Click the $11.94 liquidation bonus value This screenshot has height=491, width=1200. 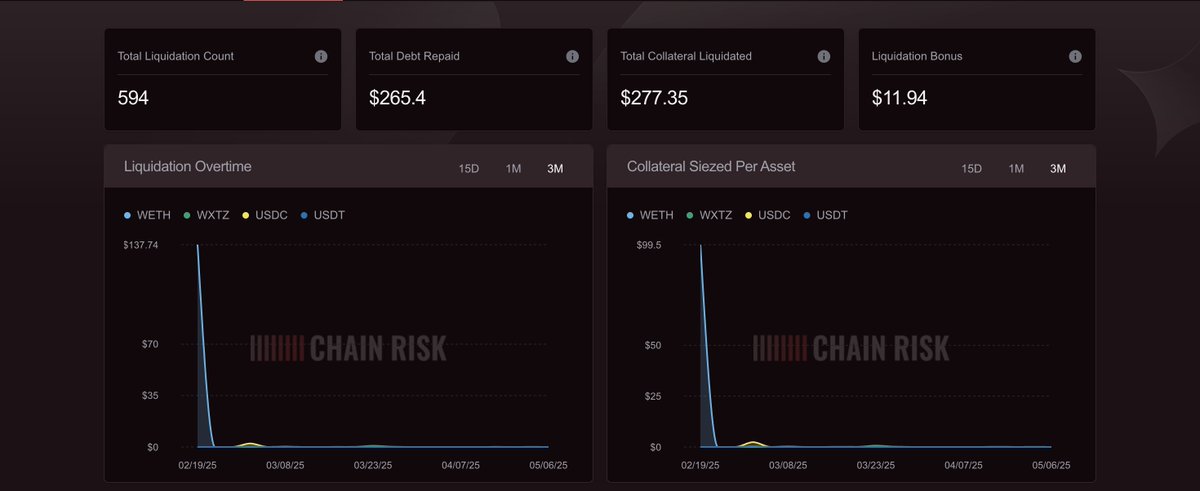click(900, 98)
